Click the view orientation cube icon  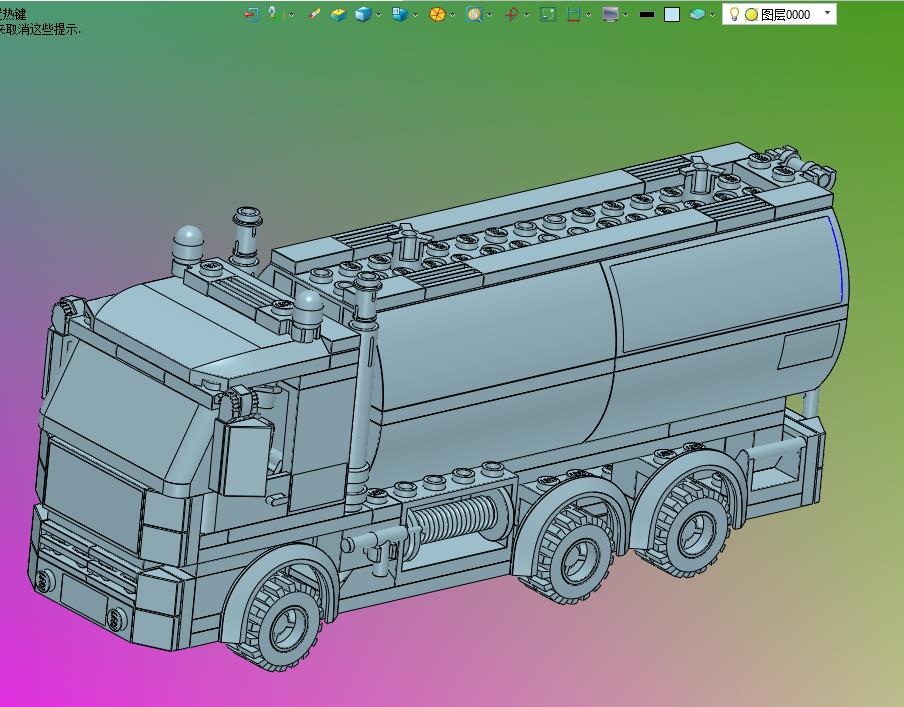tap(399, 14)
